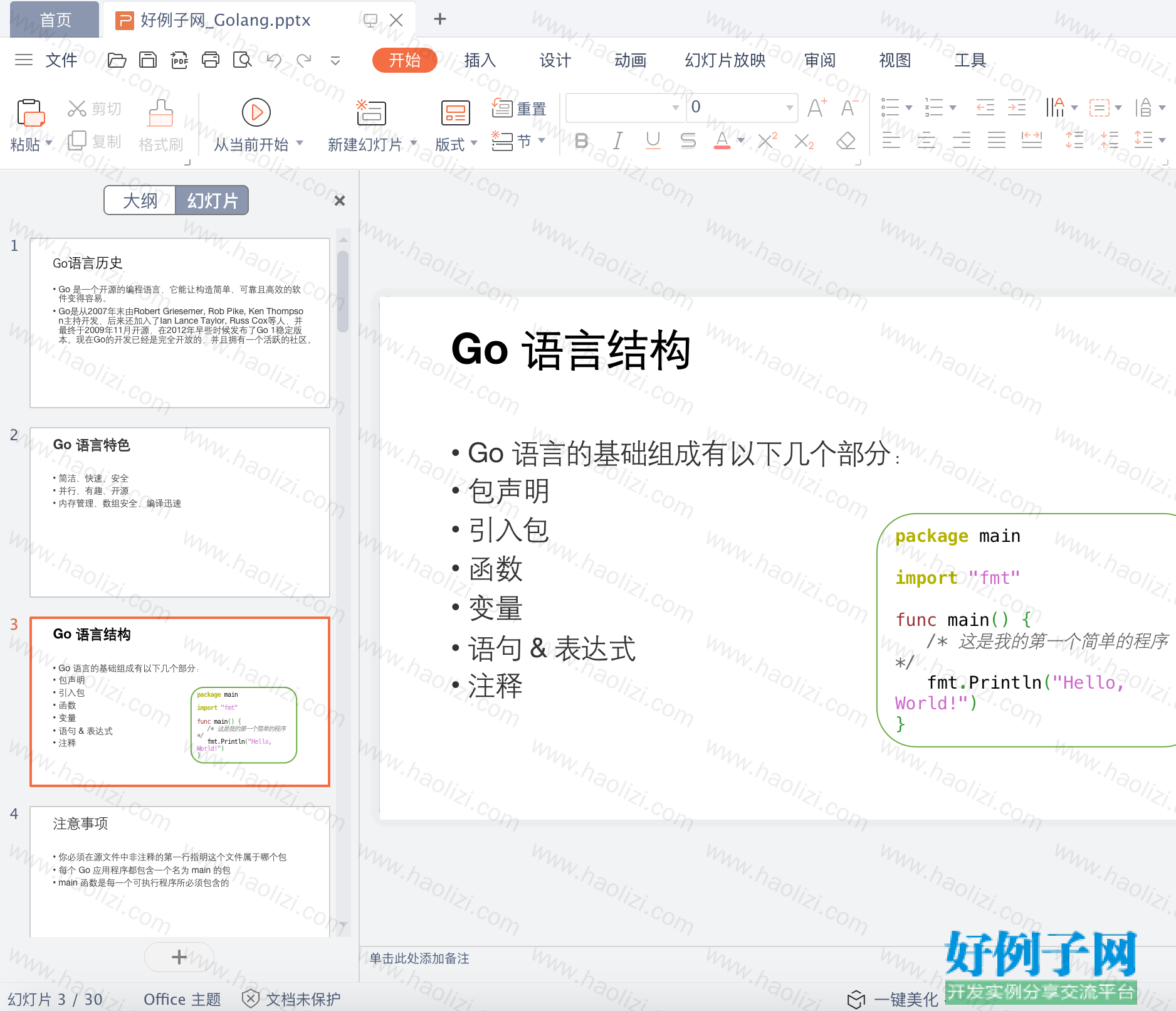The height and width of the screenshot is (1011, 1176).
Task: Click the slide panel scrollbar thumb
Action: (x=342, y=292)
